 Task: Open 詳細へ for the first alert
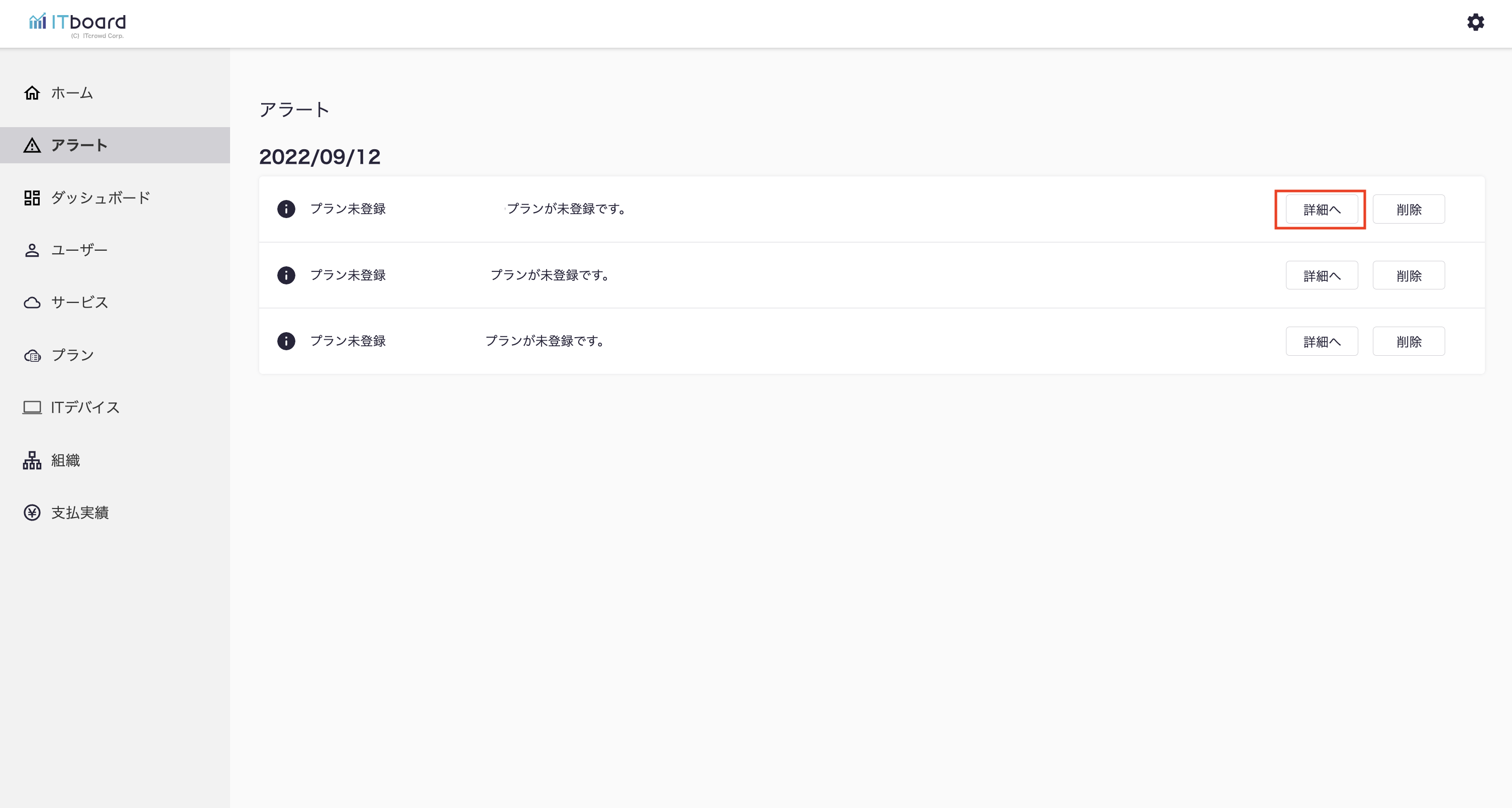pyautogui.click(x=1321, y=210)
